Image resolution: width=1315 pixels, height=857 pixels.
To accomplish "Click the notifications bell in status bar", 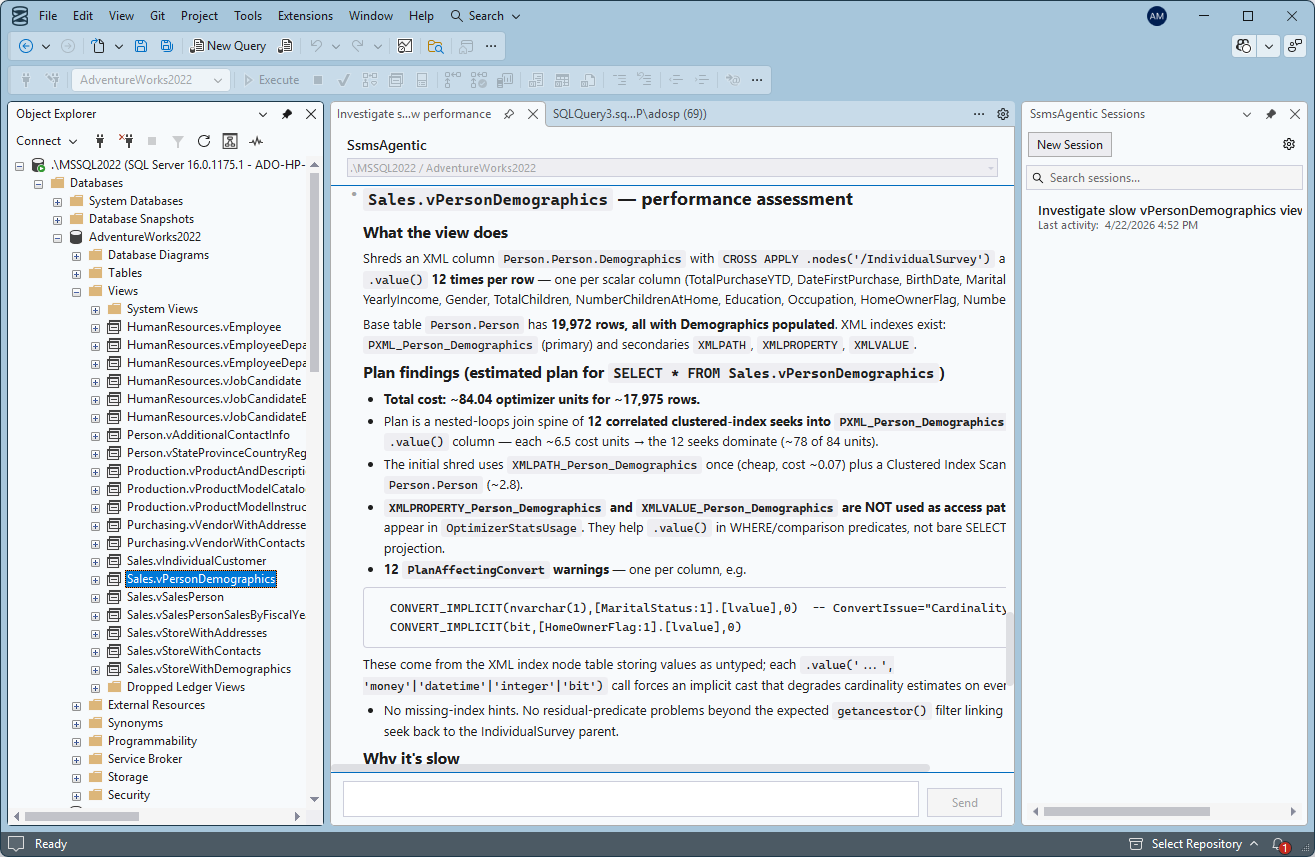I will click(1277, 843).
